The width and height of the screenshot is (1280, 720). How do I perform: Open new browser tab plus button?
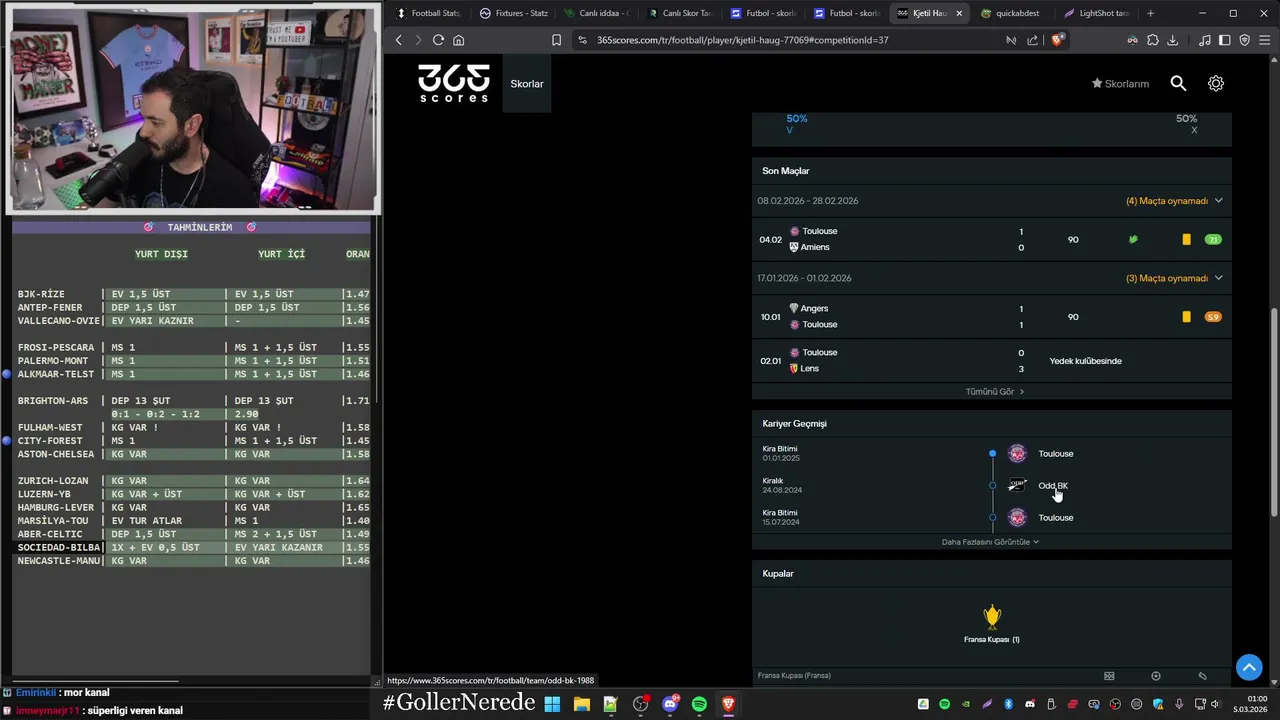[1150, 13]
